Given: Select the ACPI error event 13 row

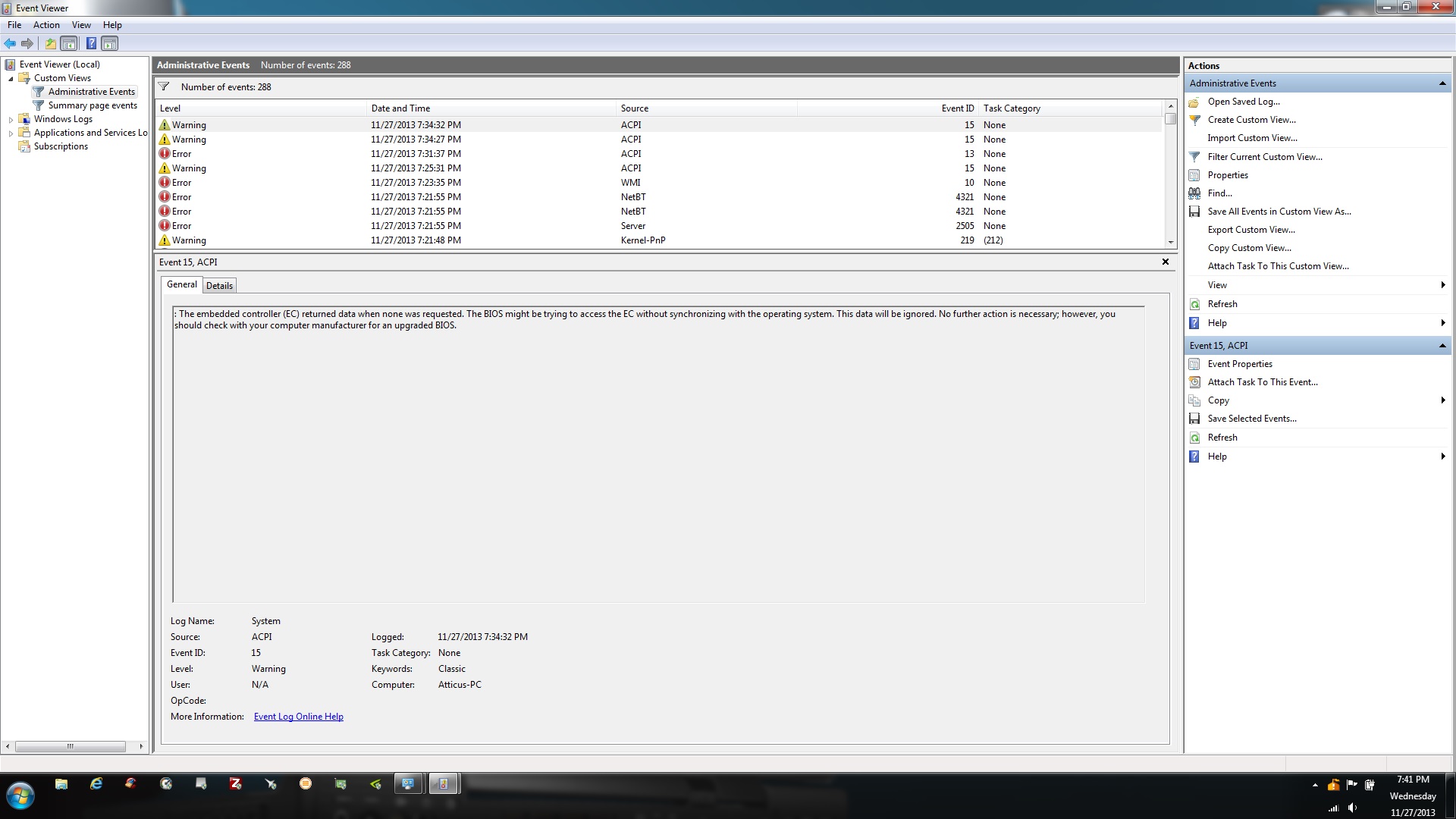Looking at the screenshot, I should [x=658, y=154].
